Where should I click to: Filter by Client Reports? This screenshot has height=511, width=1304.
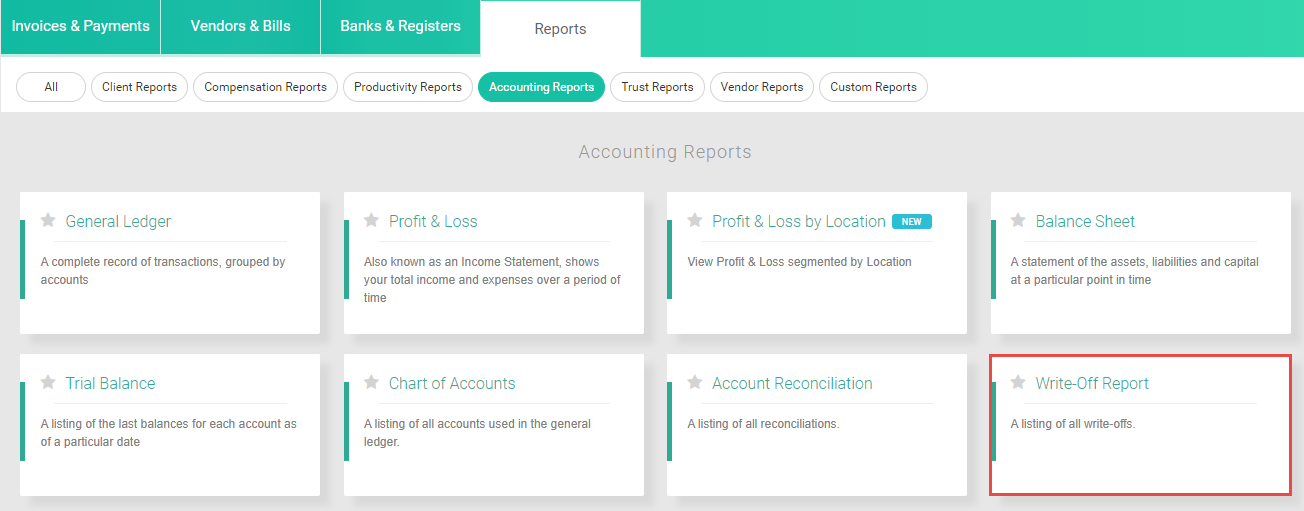click(x=139, y=87)
